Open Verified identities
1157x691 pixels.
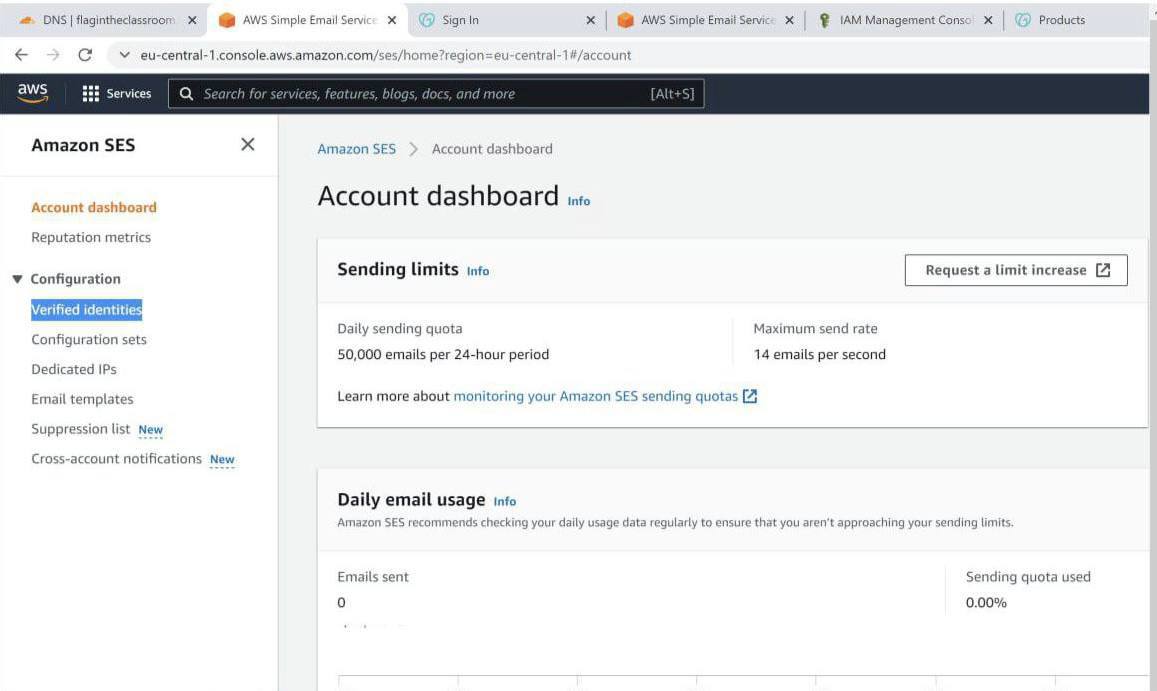[x=86, y=309]
